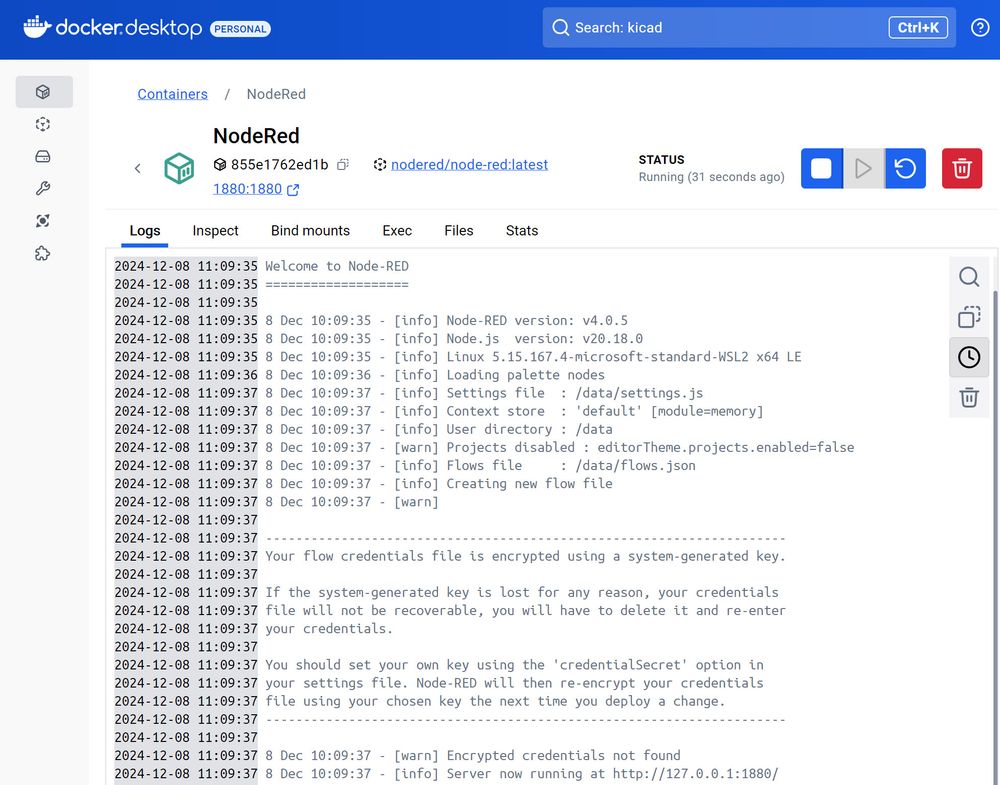Restart the NodeRed container

pos(905,168)
